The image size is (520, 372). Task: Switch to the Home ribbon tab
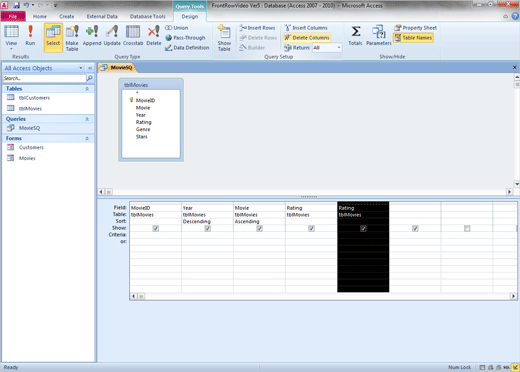pyautogui.click(x=40, y=16)
